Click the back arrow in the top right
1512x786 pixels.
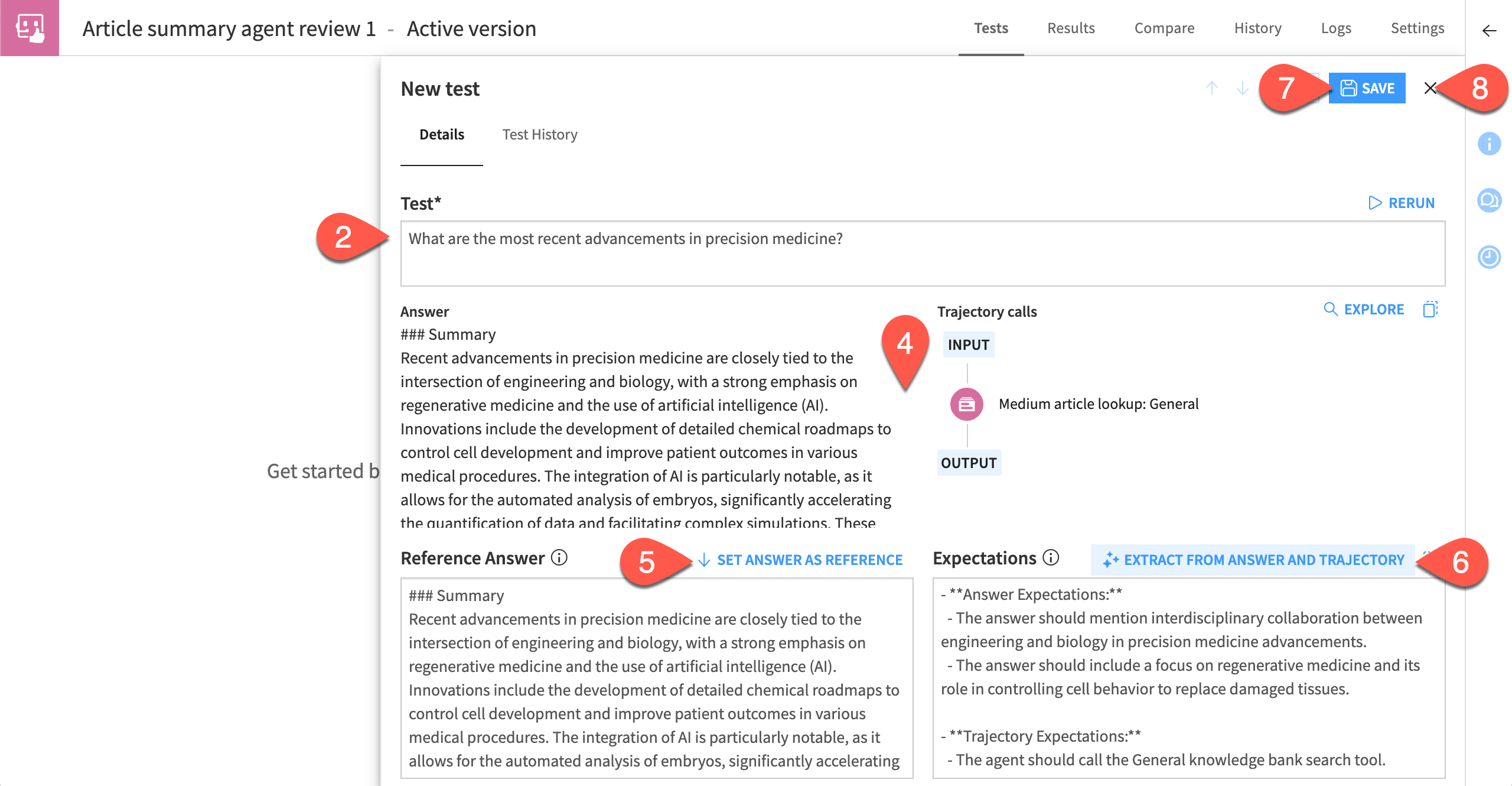coord(1490,31)
